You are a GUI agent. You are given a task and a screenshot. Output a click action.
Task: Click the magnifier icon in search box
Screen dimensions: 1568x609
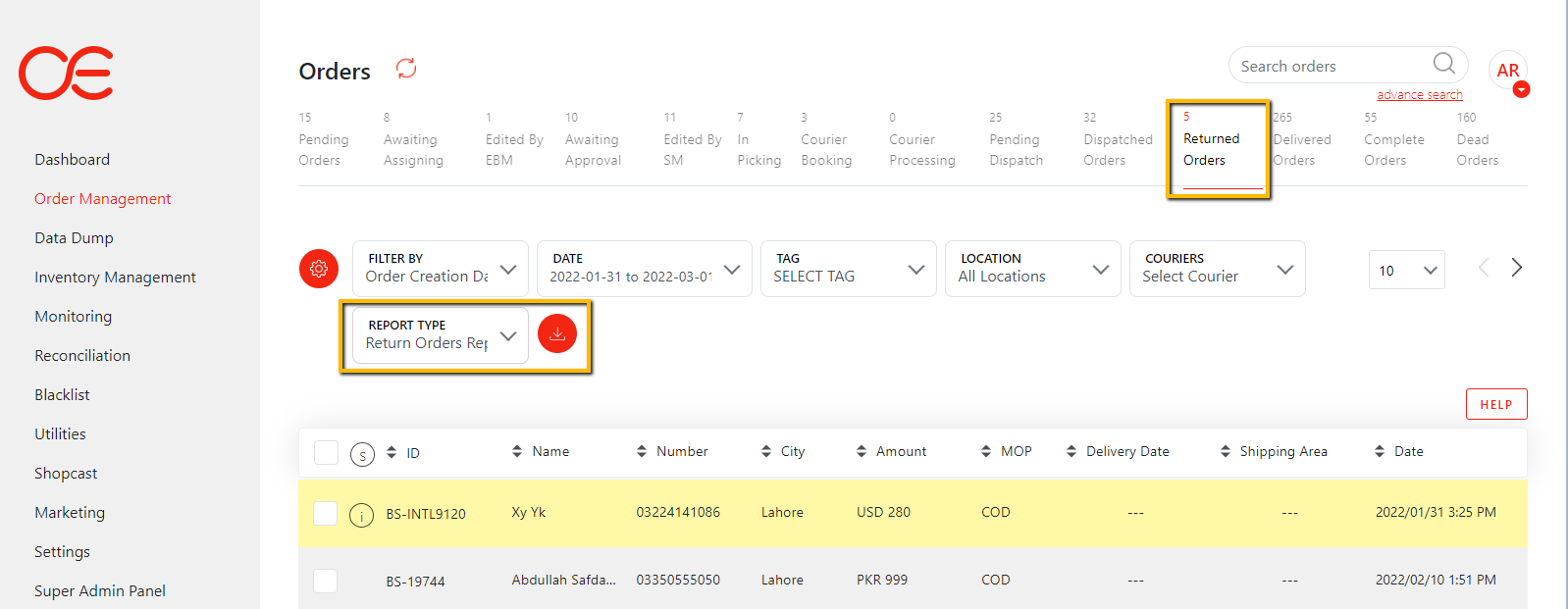point(1443,65)
